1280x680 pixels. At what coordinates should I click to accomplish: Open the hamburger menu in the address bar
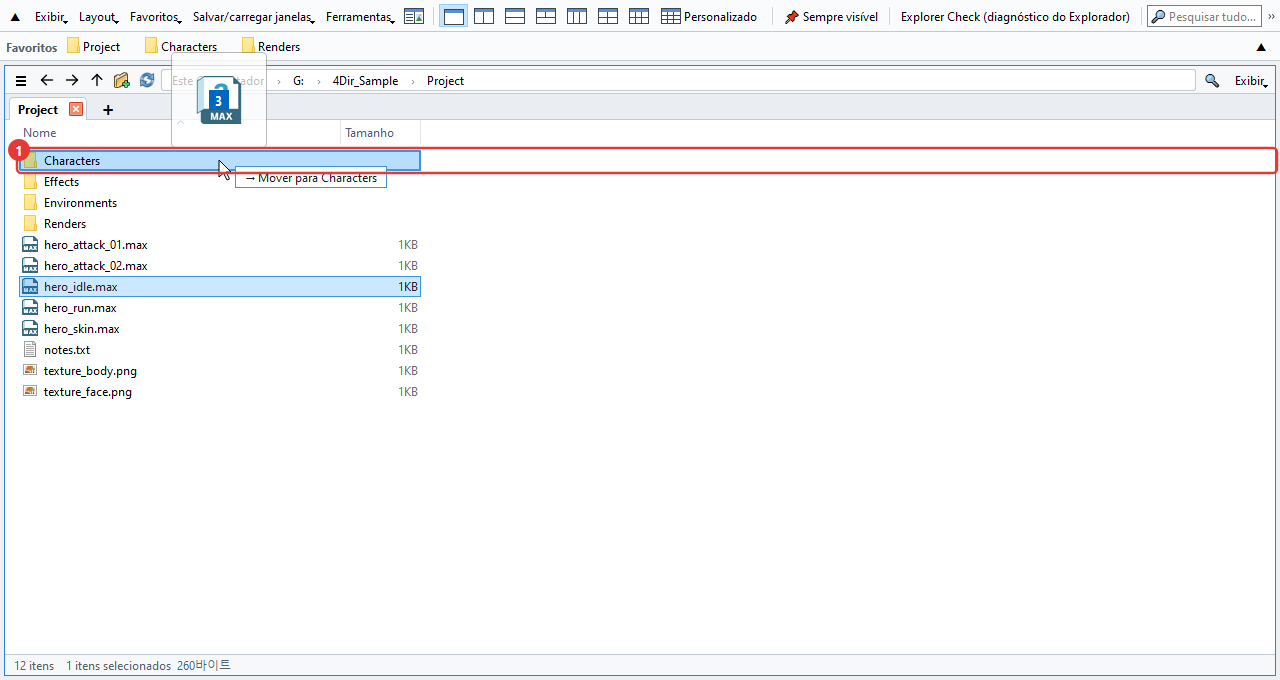coord(21,81)
